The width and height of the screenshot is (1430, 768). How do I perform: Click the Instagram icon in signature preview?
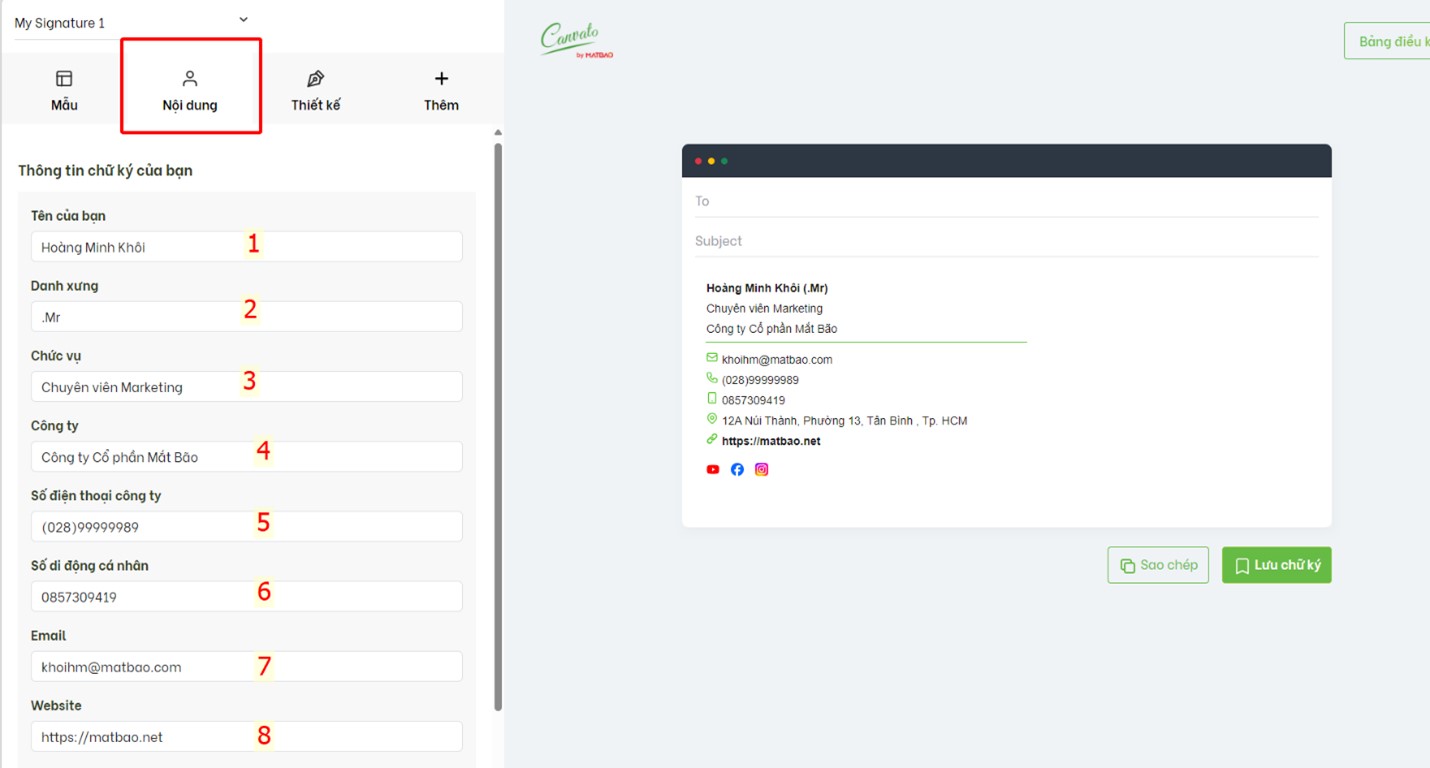tap(761, 469)
